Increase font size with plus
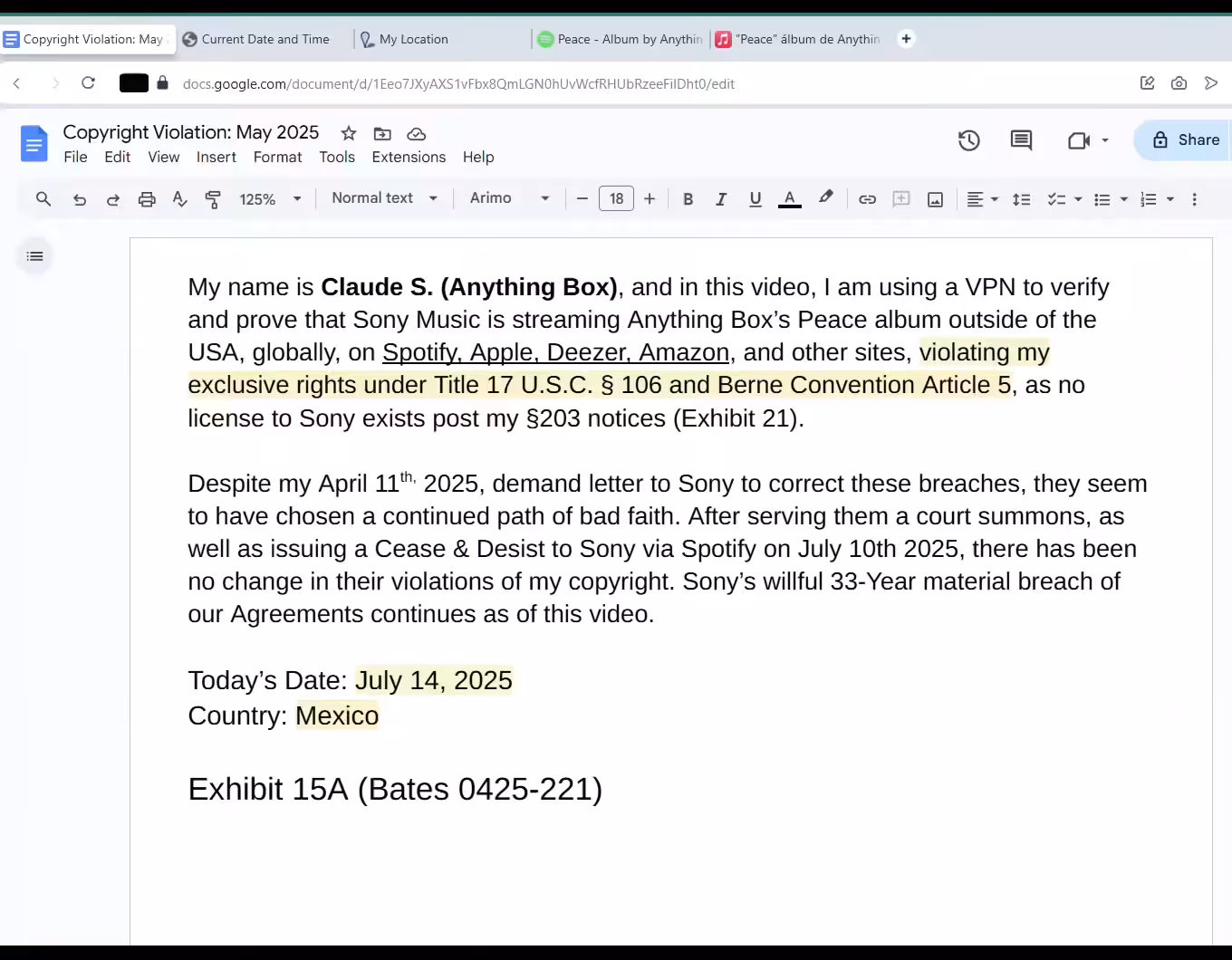Image resolution: width=1232 pixels, height=960 pixels. click(650, 198)
